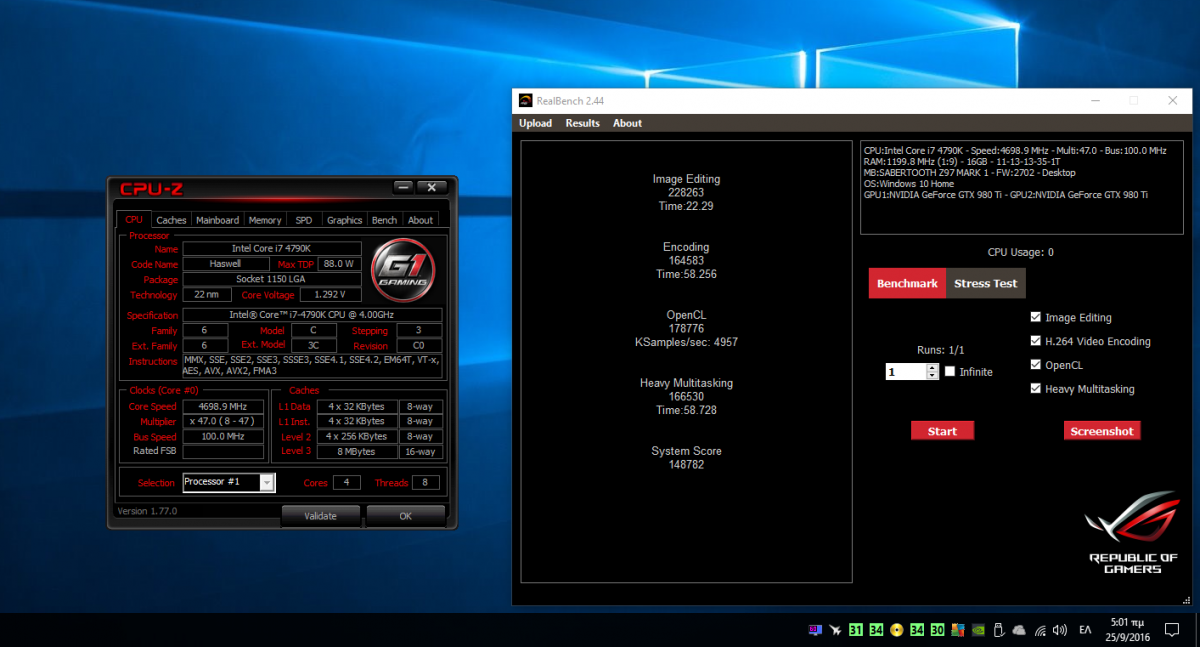The height and width of the screenshot is (647, 1200).
Task: Expand the Processor #1 selection dropdown
Action: pyautogui.click(x=267, y=483)
